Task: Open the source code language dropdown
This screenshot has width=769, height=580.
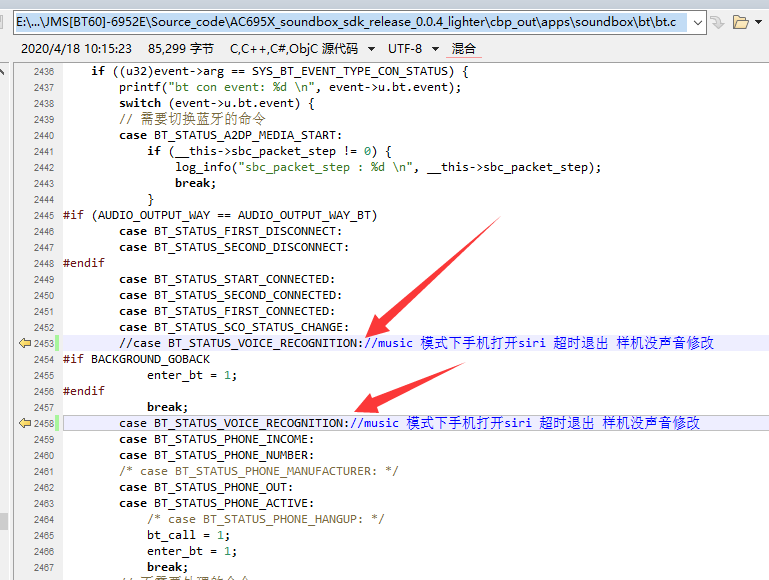Action: click(371, 49)
